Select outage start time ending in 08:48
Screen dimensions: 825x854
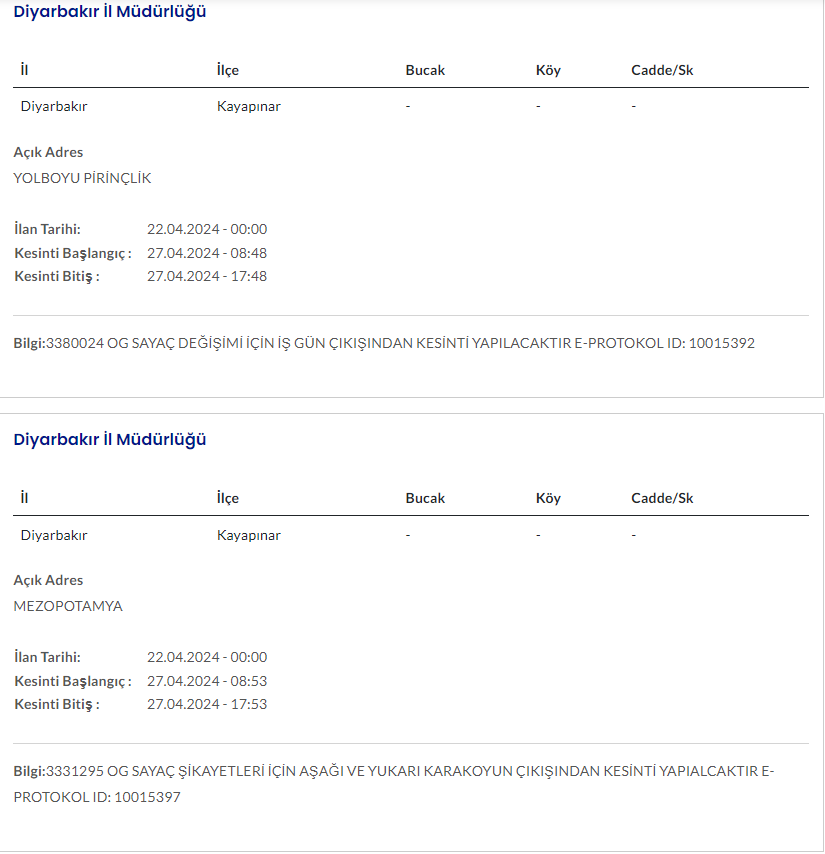click(x=207, y=253)
